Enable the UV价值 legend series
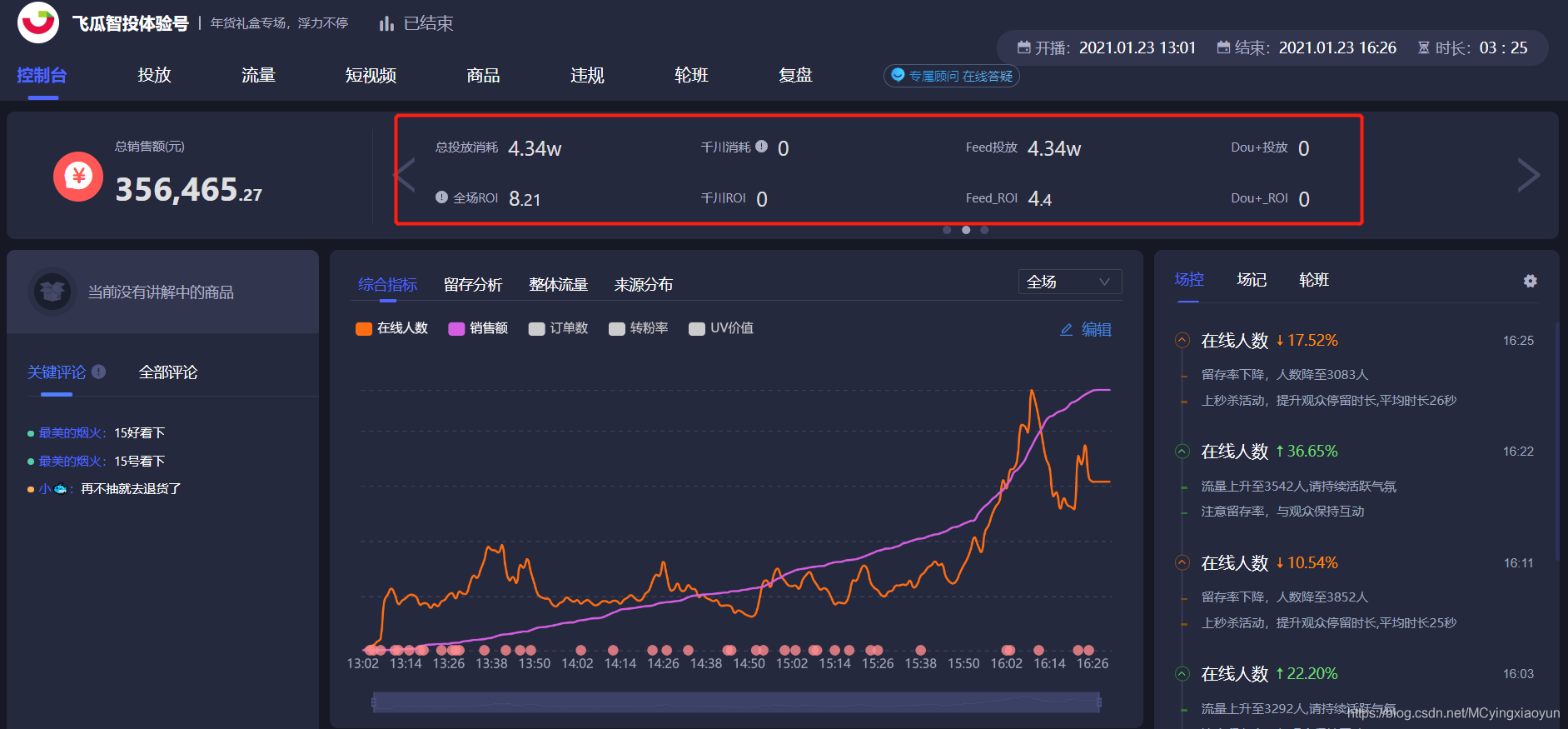The image size is (1568, 729). tap(721, 328)
